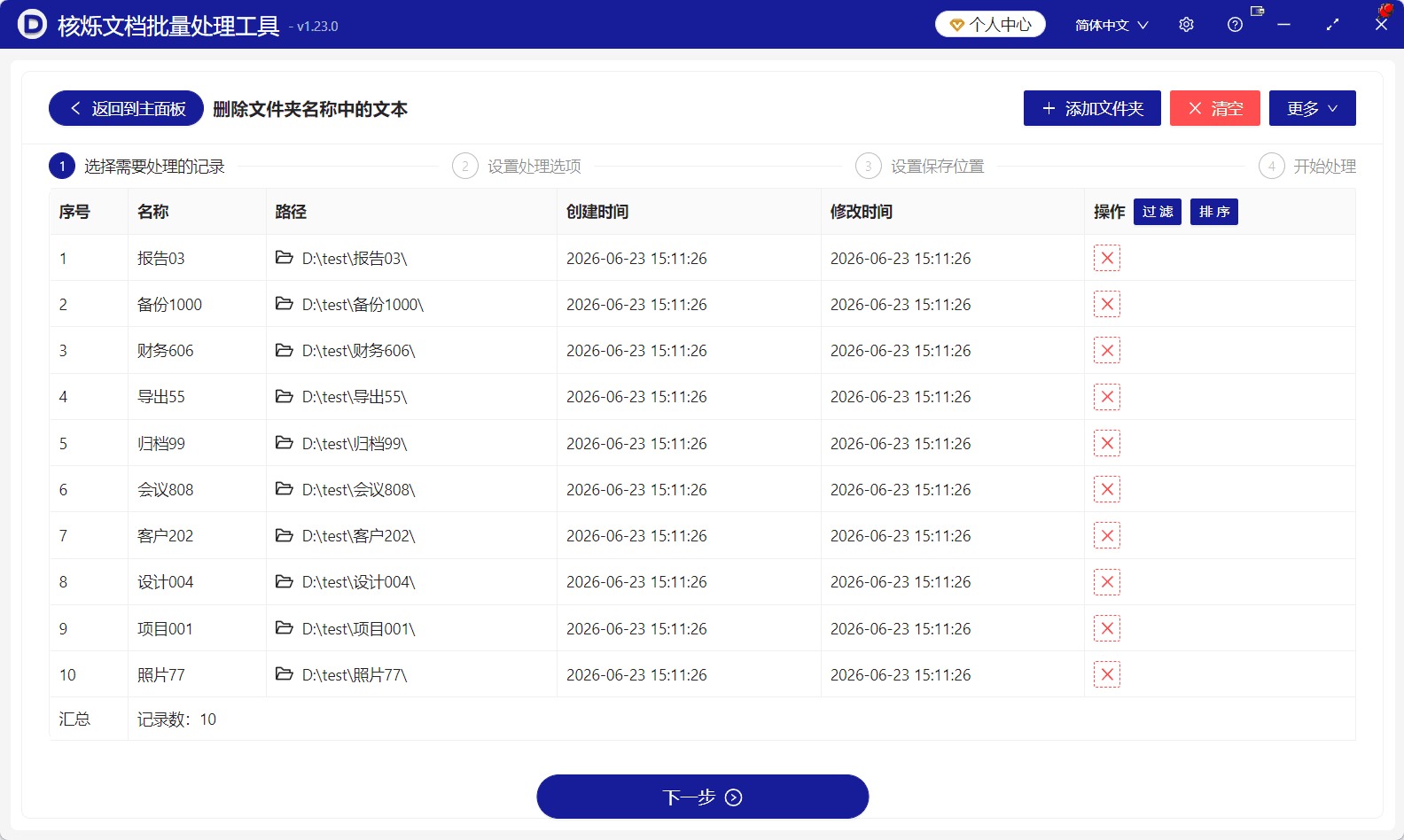
Task: Open folder icon for D:\test\照片77\
Action: 284,674
